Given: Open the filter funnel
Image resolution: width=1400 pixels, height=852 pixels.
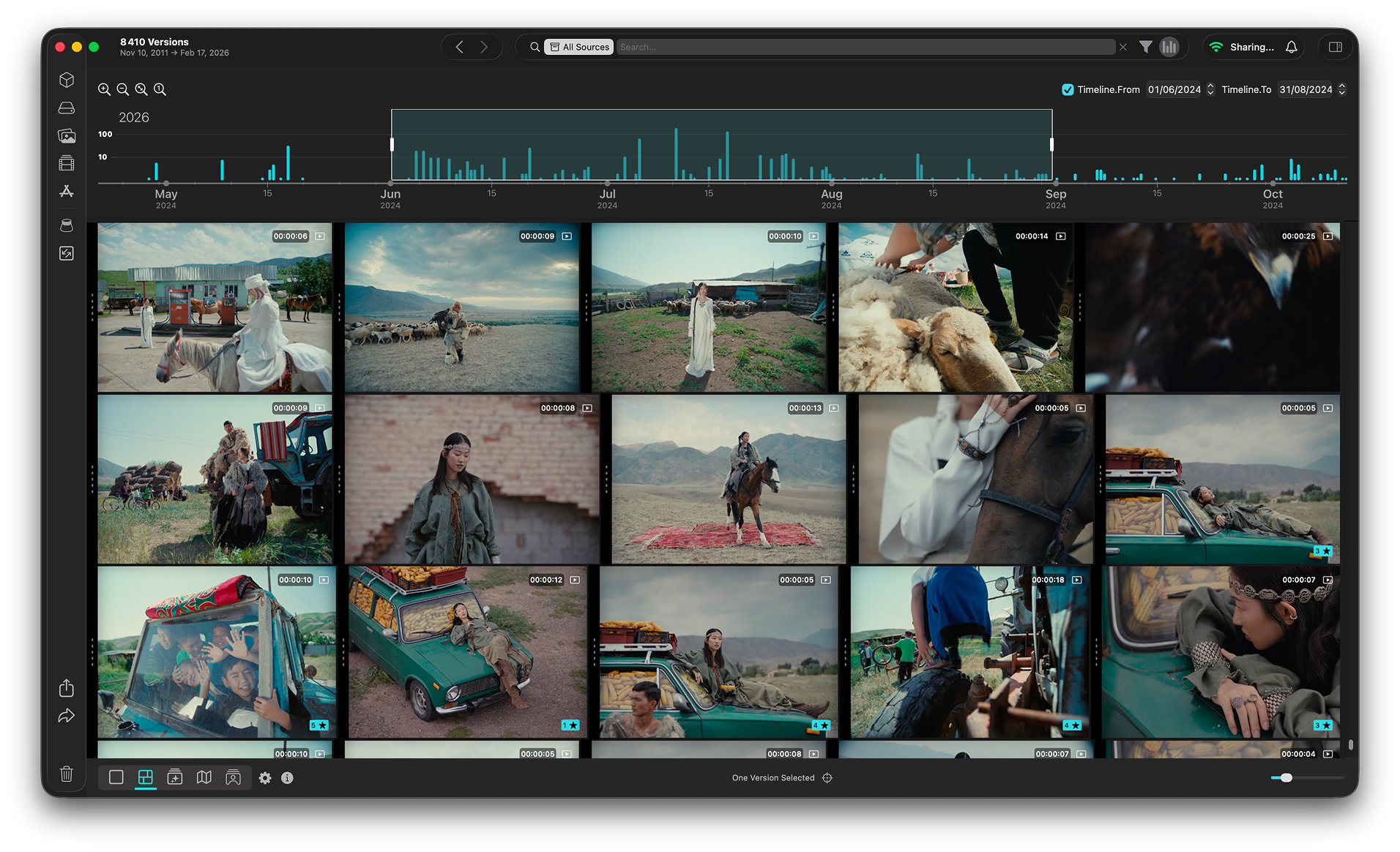Looking at the screenshot, I should 1146,47.
